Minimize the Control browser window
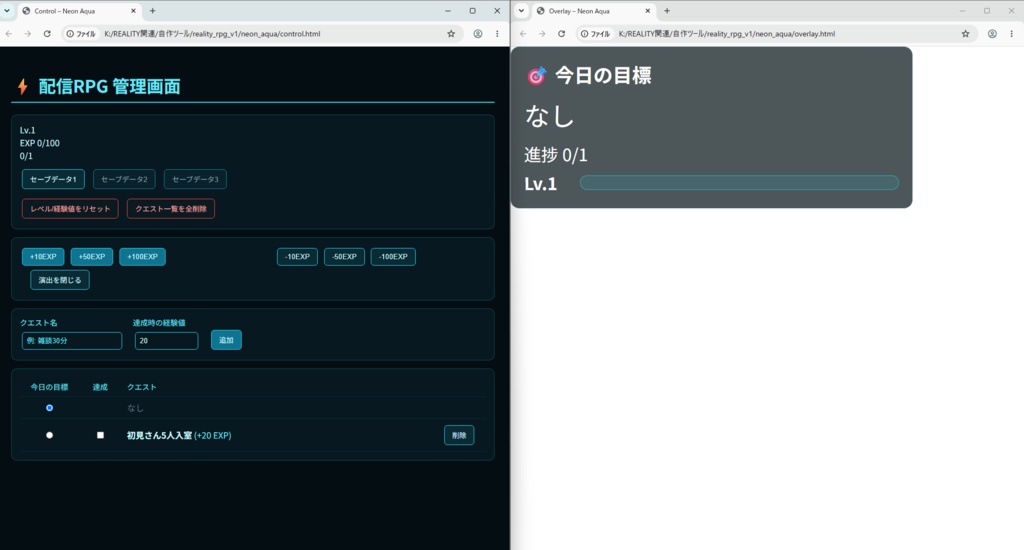The image size is (1024, 550). point(448,11)
